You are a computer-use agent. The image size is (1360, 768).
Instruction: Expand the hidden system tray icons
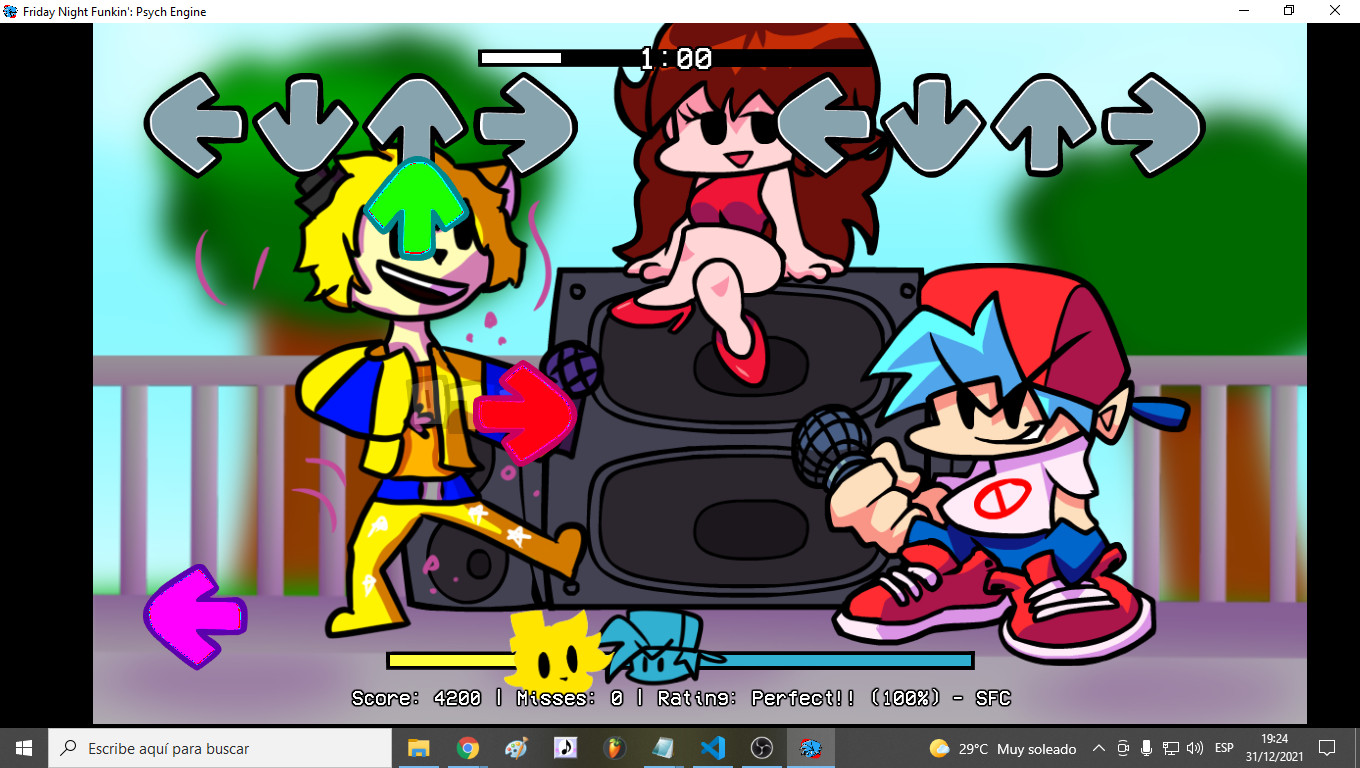[1098, 748]
